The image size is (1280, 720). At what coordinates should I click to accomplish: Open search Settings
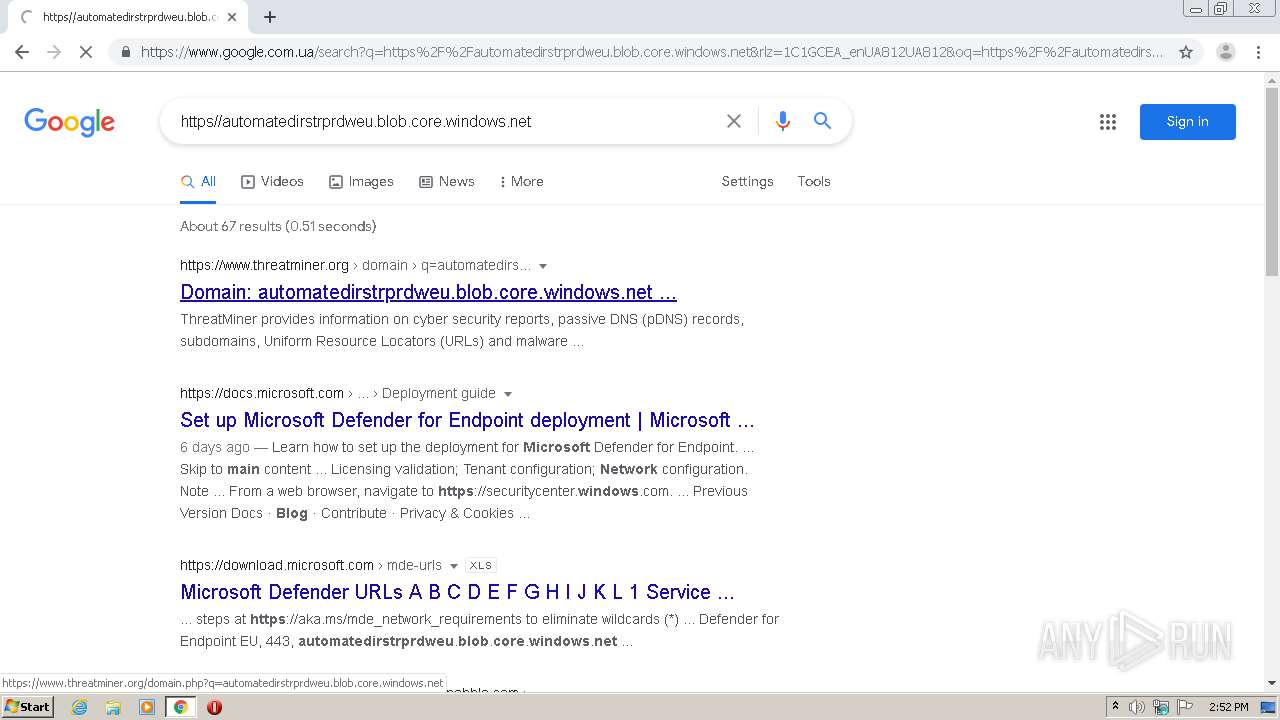(748, 182)
